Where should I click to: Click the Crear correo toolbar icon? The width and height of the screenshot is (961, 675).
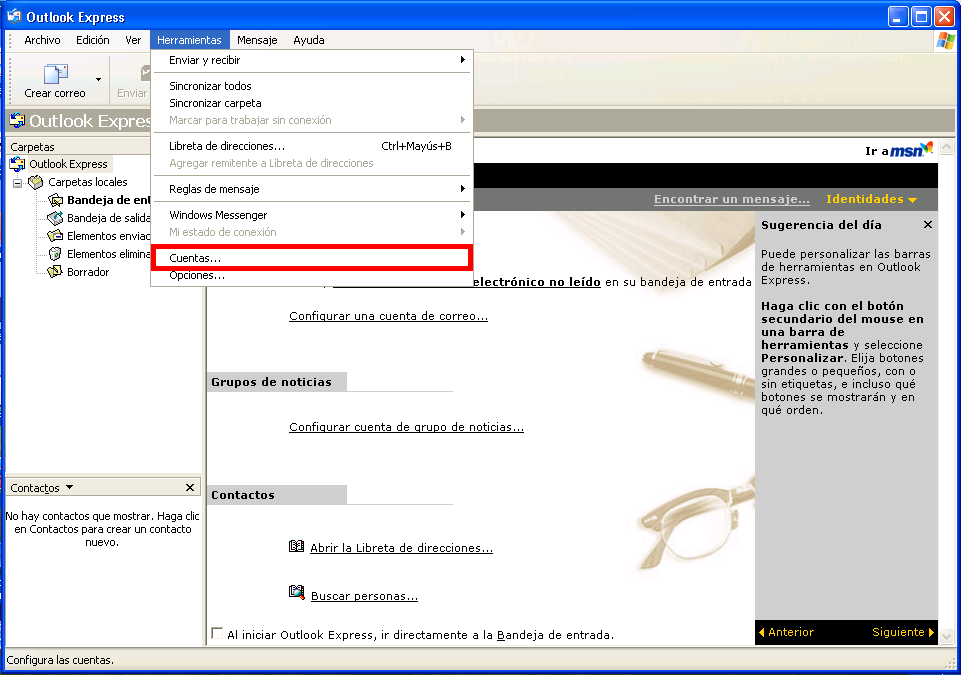(55, 74)
